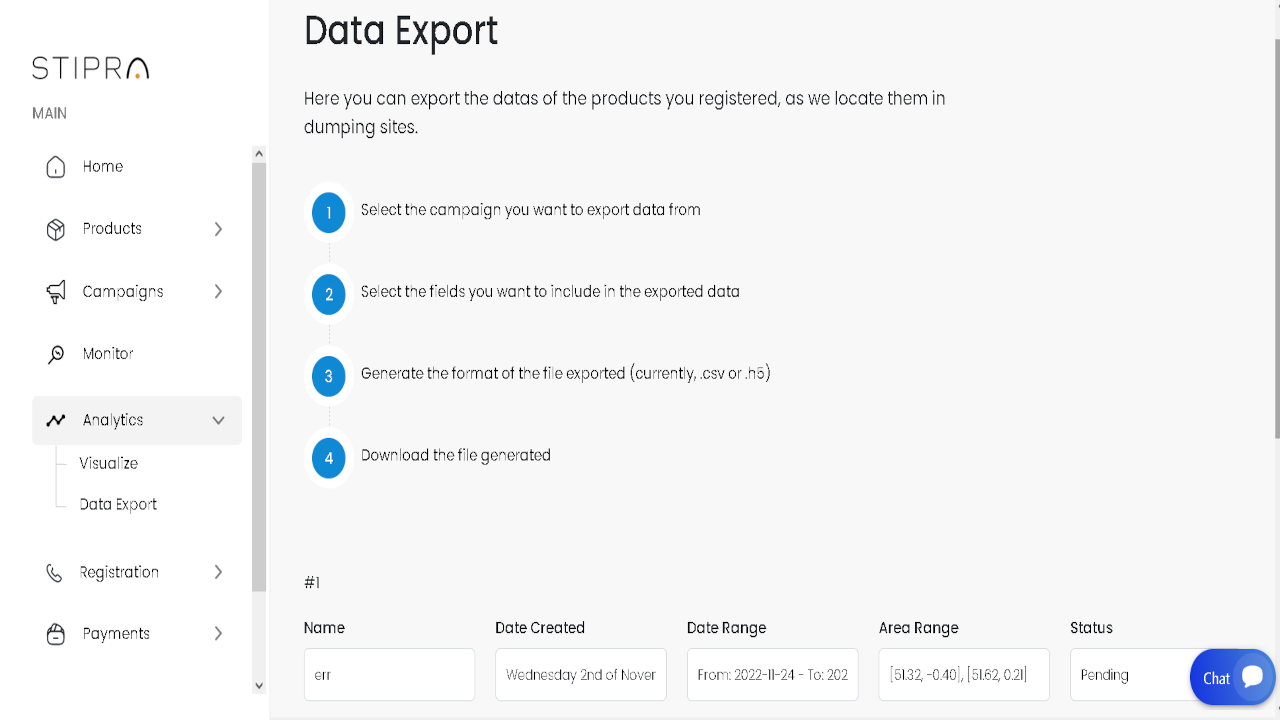The height and width of the screenshot is (720, 1280).
Task: Click the Analytics line chart icon
Action: click(56, 420)
